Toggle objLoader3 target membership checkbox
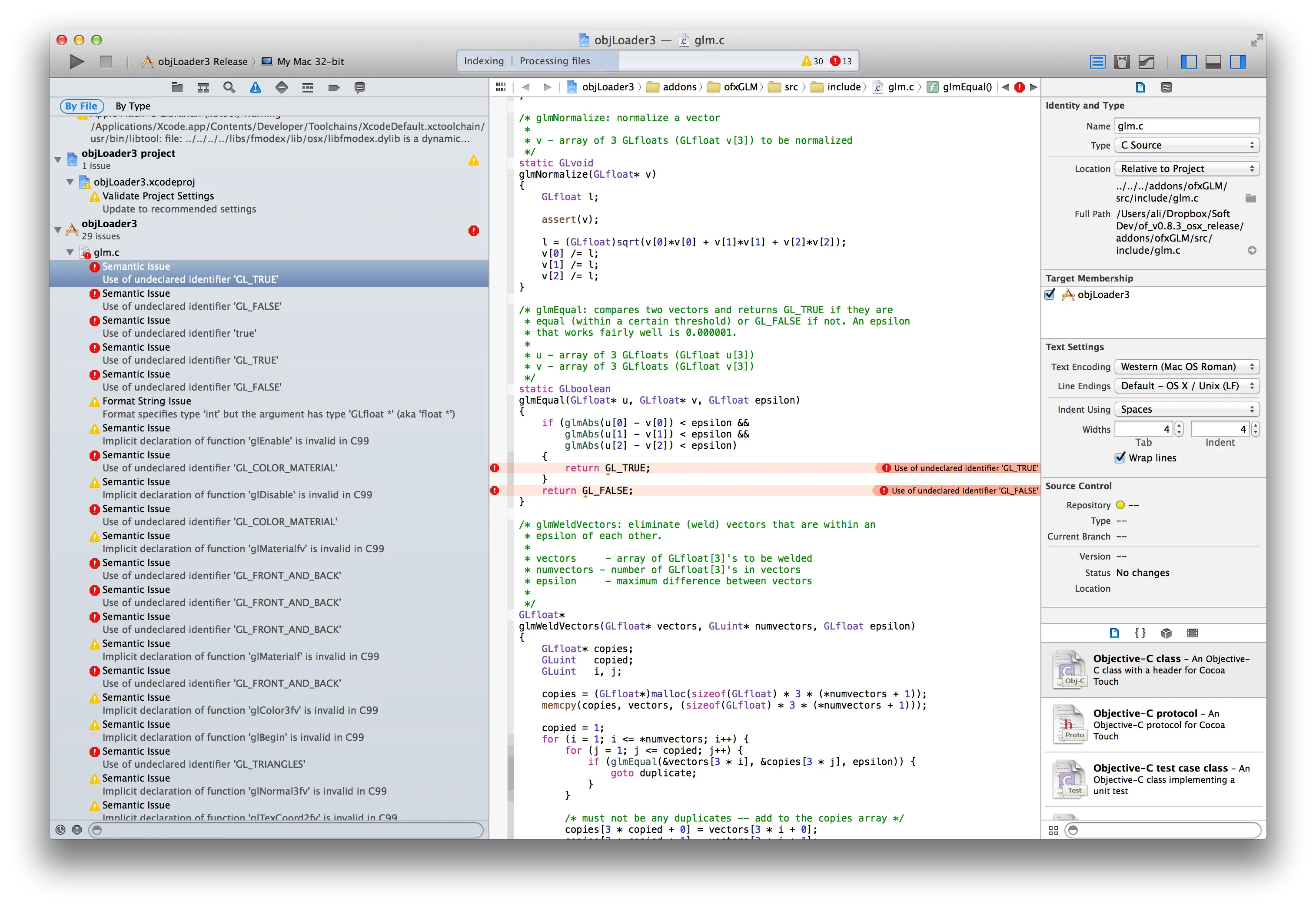This screenshot has width=1316, height=908. 1050,294
